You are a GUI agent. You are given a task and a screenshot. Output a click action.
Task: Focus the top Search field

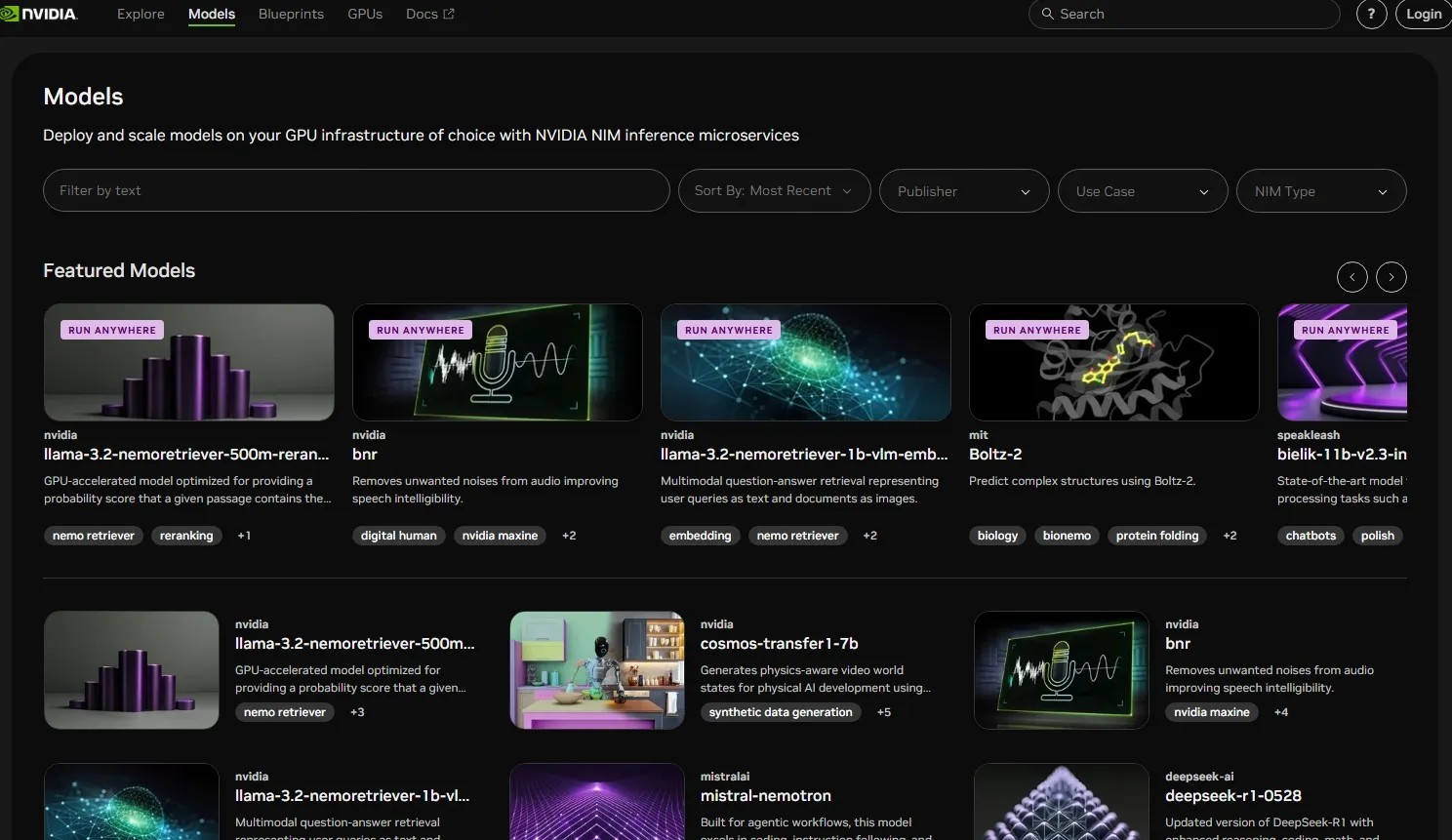[x=1185, y=14]
